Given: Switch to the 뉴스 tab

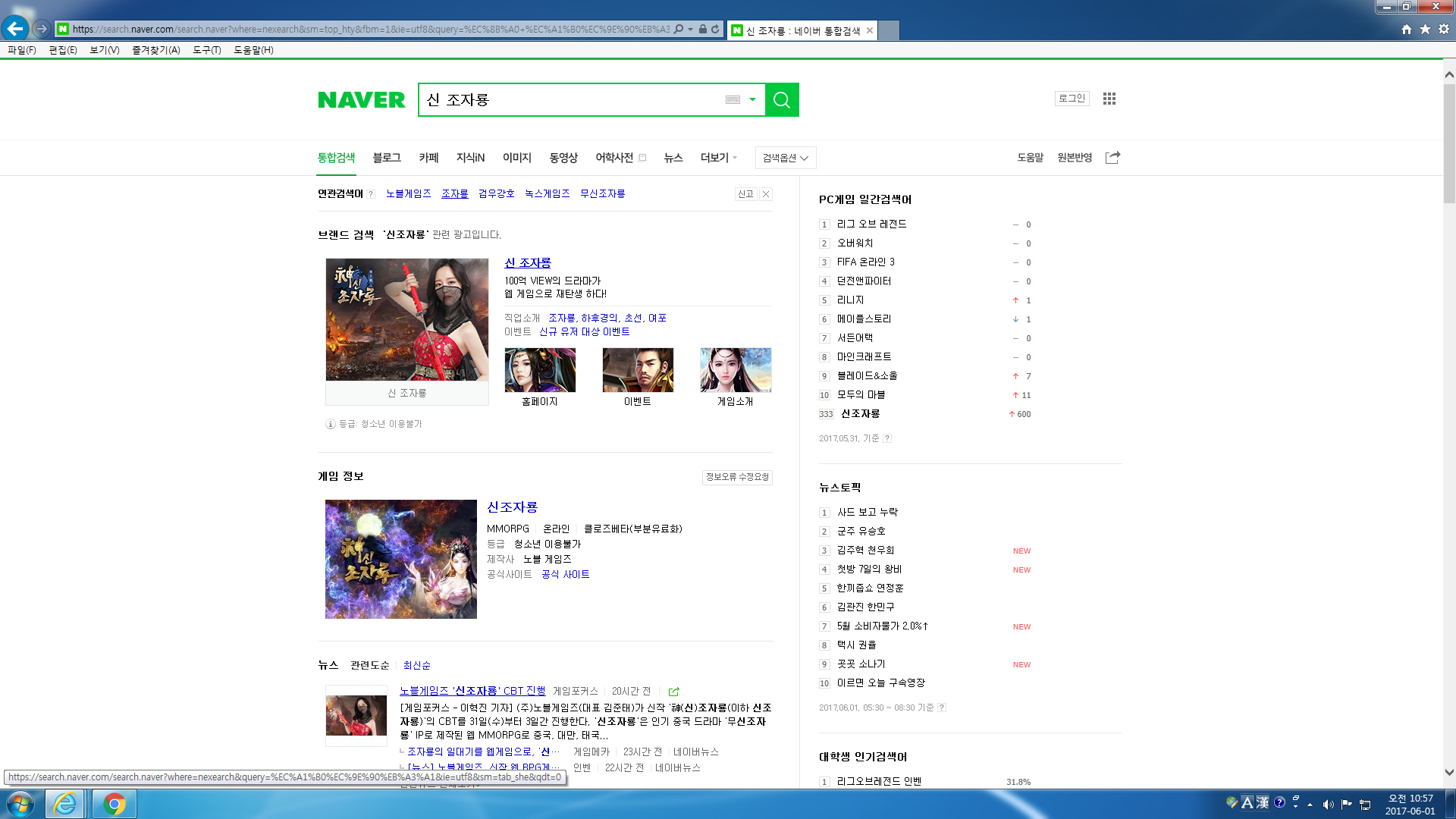Looking at the screenshot, I should coord(673,157).
